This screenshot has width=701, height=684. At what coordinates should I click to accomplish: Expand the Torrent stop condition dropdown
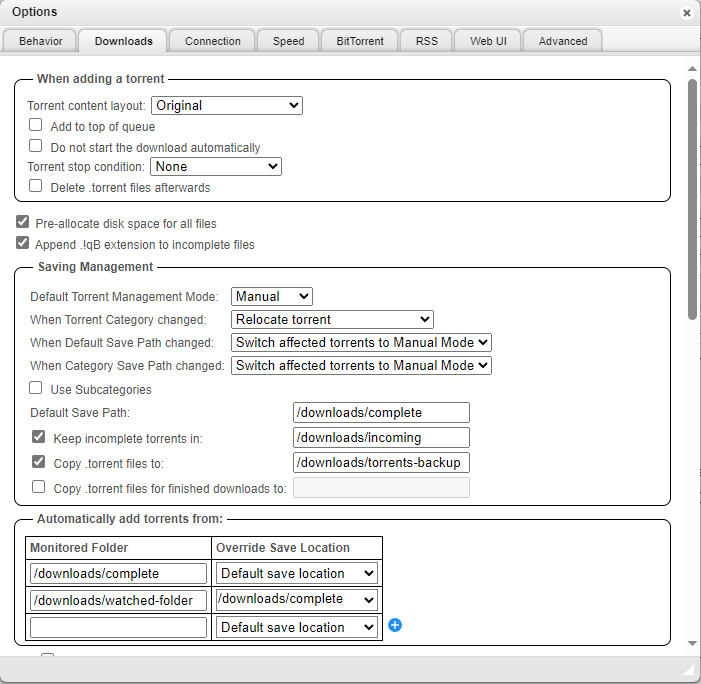pyautogui.click(x=216, y=166)
